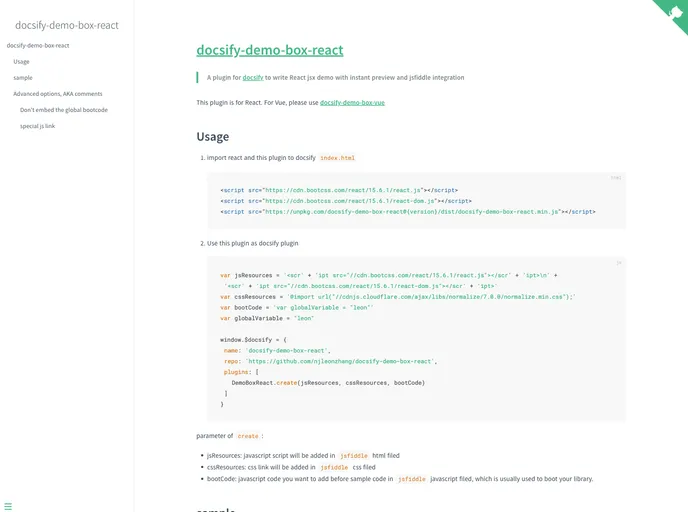Click 'import react and this plugin to docsify' text
This screenshot has height=512, width=688.
pyautogui.click(x=261, y=158)
